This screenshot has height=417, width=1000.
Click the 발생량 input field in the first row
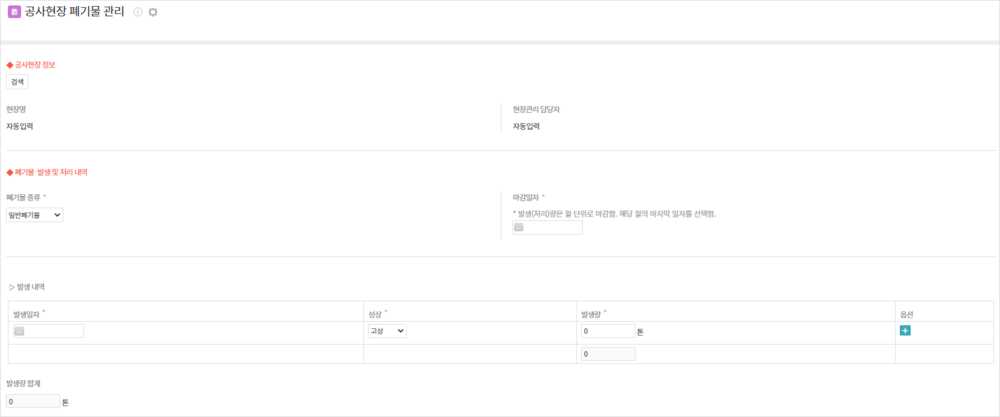pos(606,331)
